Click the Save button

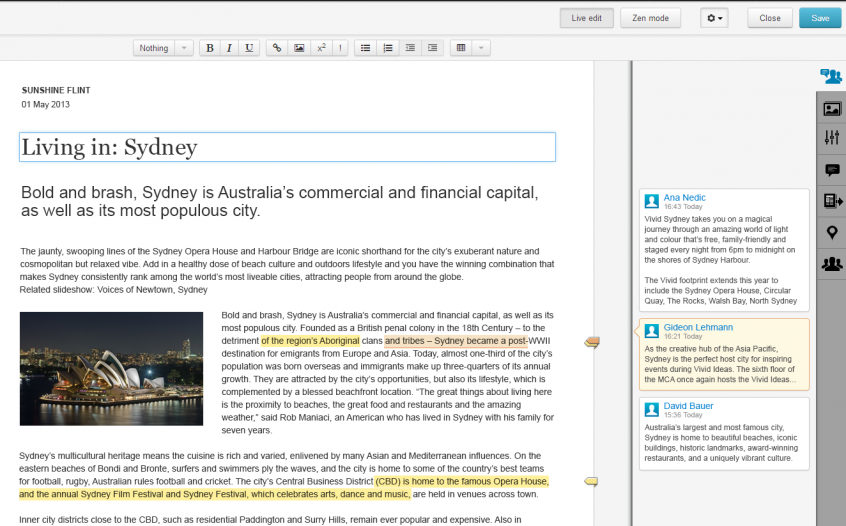820,18
